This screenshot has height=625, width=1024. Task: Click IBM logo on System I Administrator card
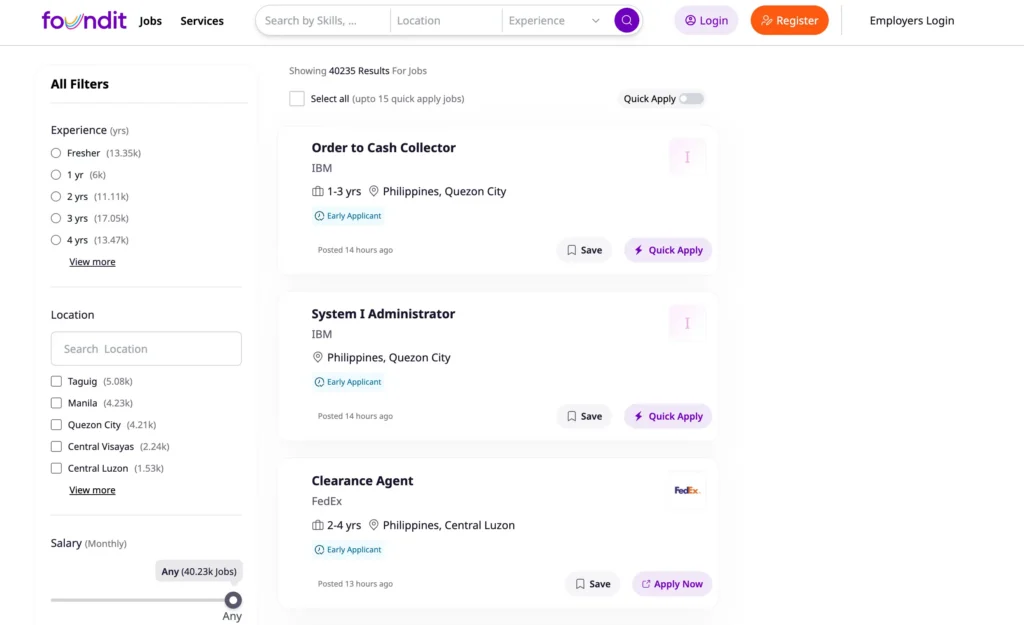(687, 323)
